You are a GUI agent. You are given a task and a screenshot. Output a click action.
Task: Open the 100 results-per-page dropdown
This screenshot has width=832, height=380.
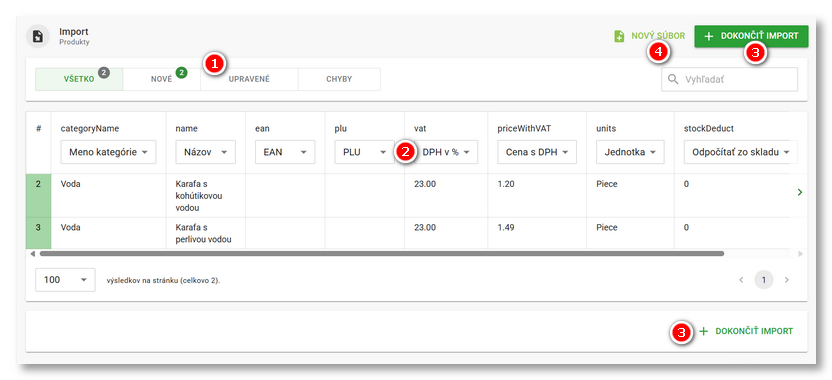65,280
